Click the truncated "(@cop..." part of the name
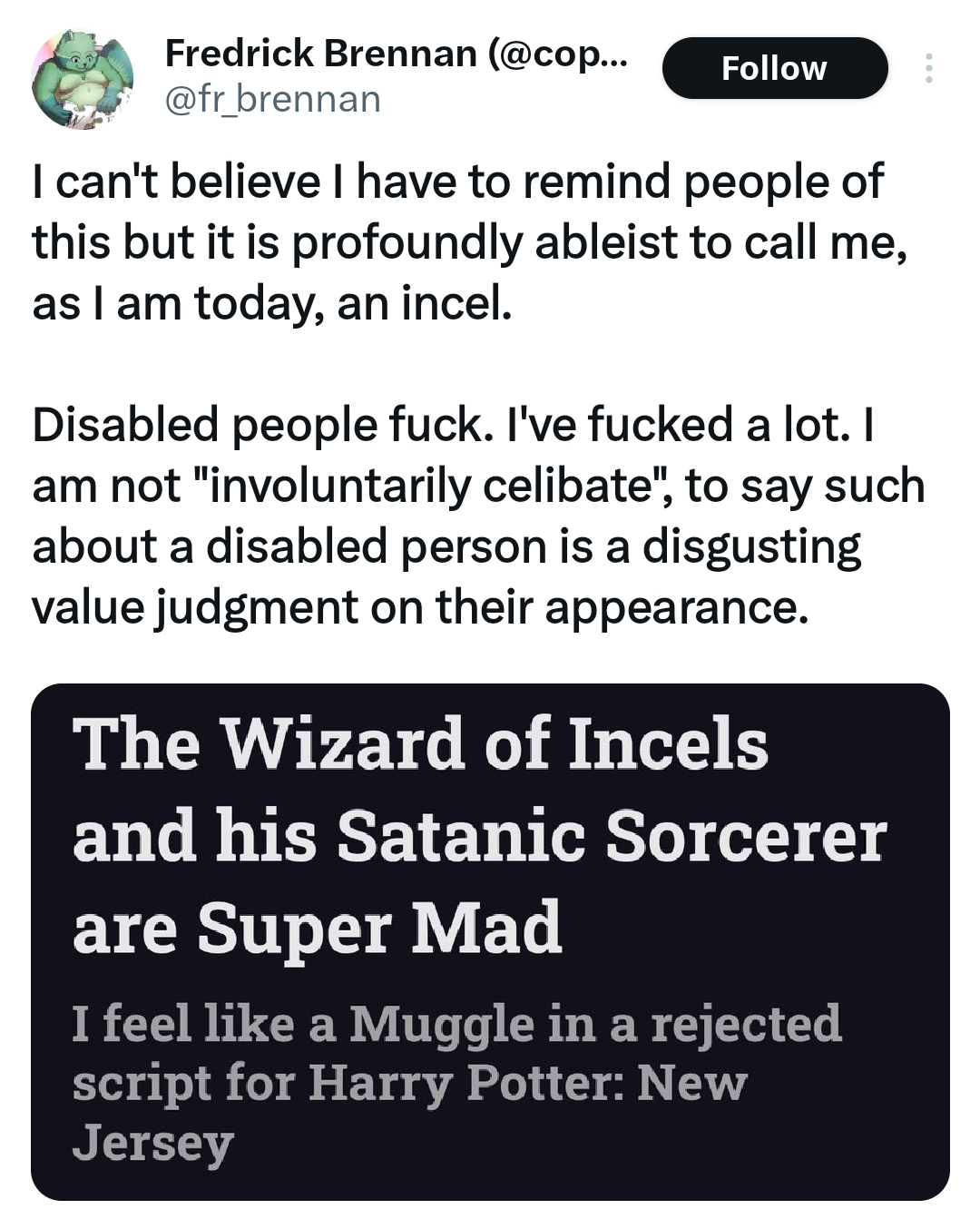Image resolution: width=980 pixels, height=1219 pixels. click(x=556, y=54)
